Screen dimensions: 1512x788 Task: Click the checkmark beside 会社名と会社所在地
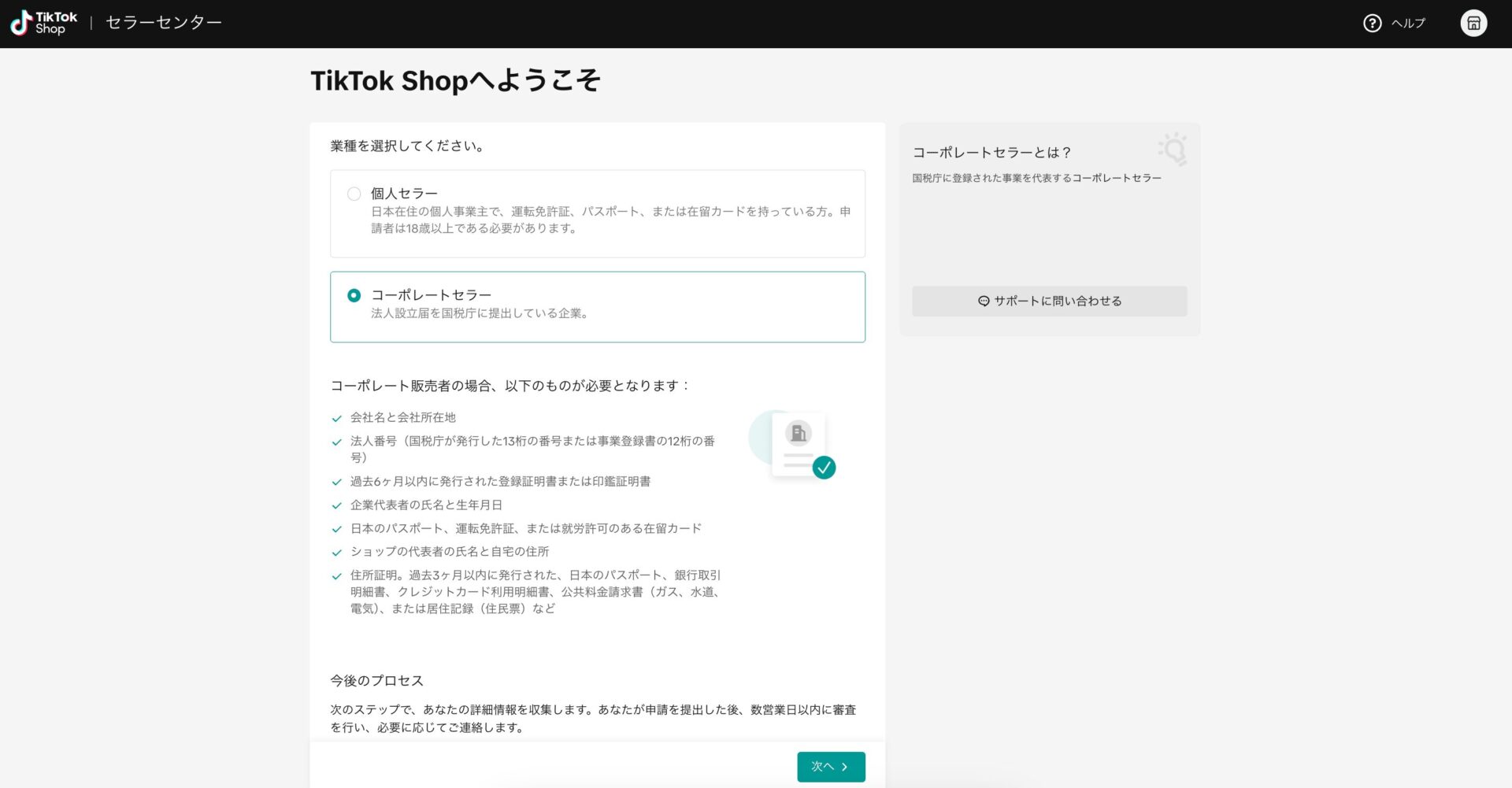pos(337,418)
